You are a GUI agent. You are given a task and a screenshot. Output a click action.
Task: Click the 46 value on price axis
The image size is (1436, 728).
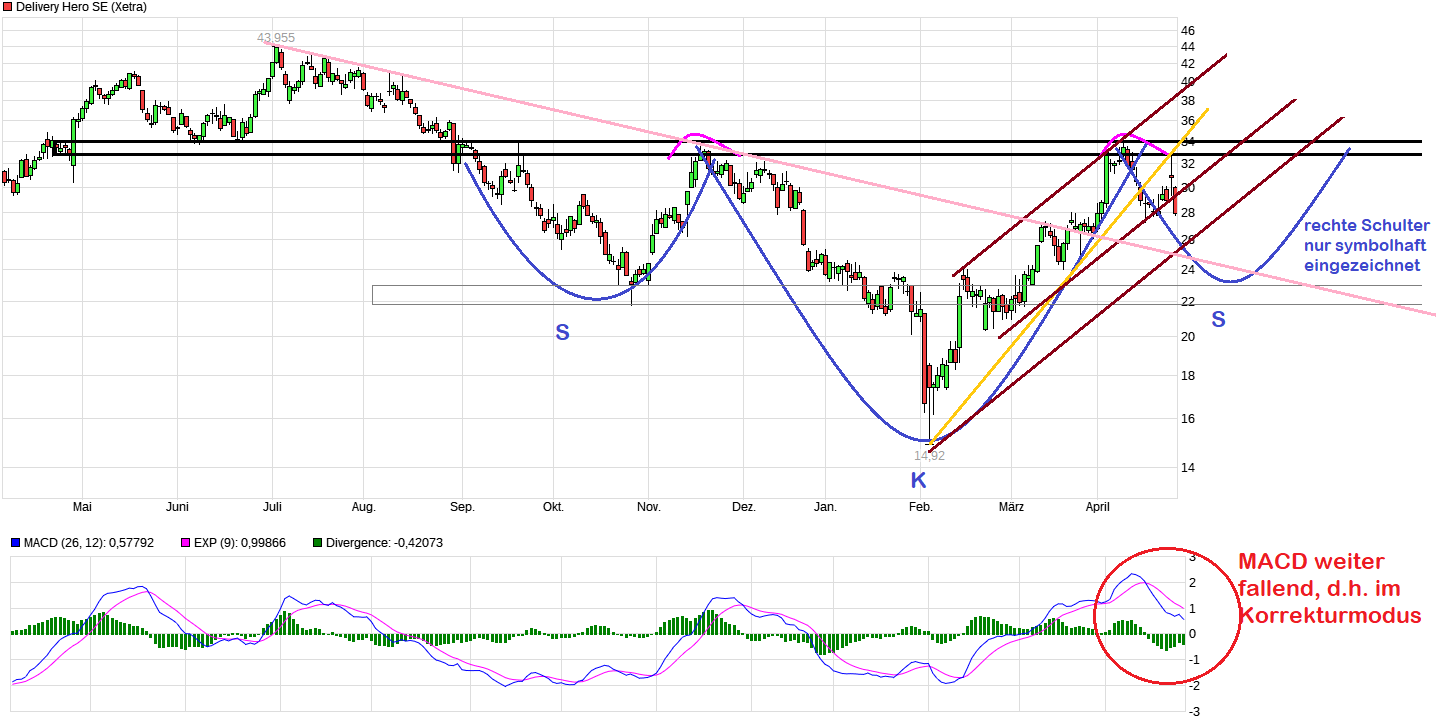point(1188,31)
